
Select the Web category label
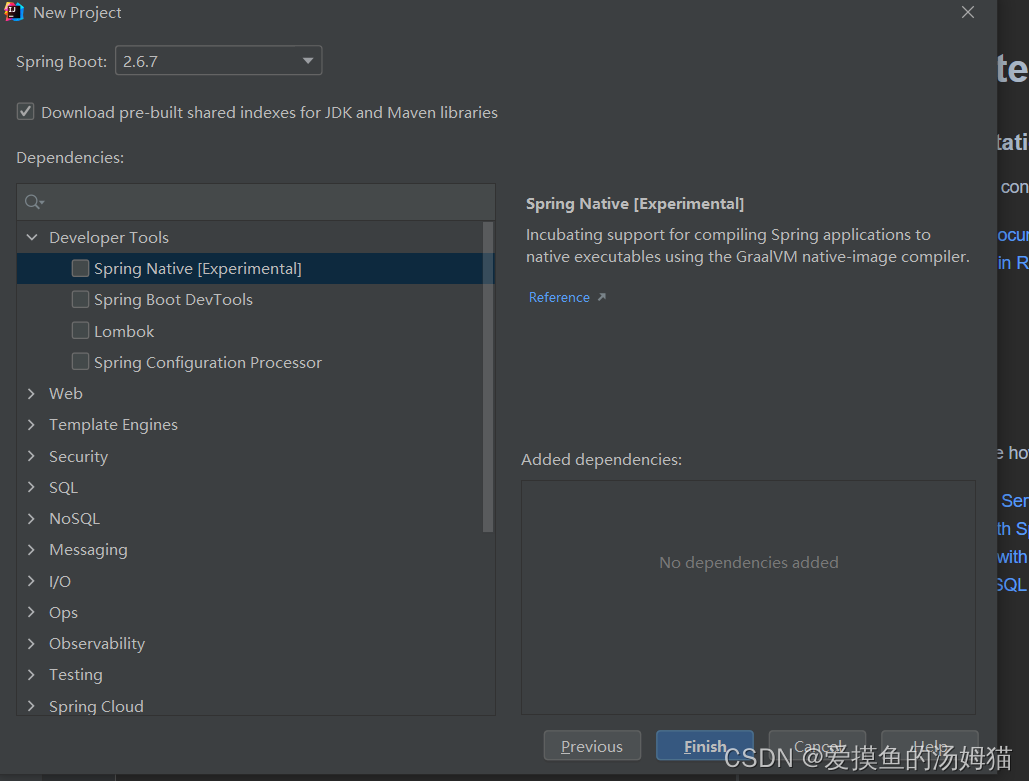click(x=66, y=393)
